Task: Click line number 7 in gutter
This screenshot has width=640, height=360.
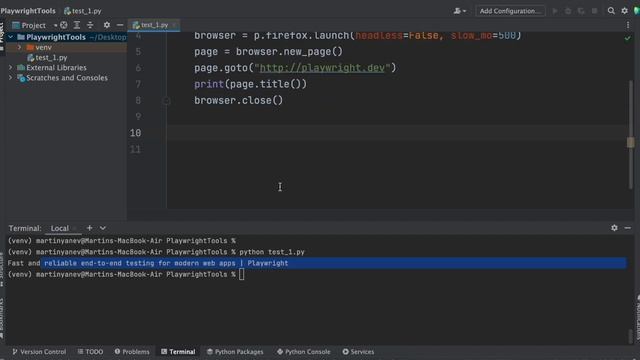Action: point(138,84)
